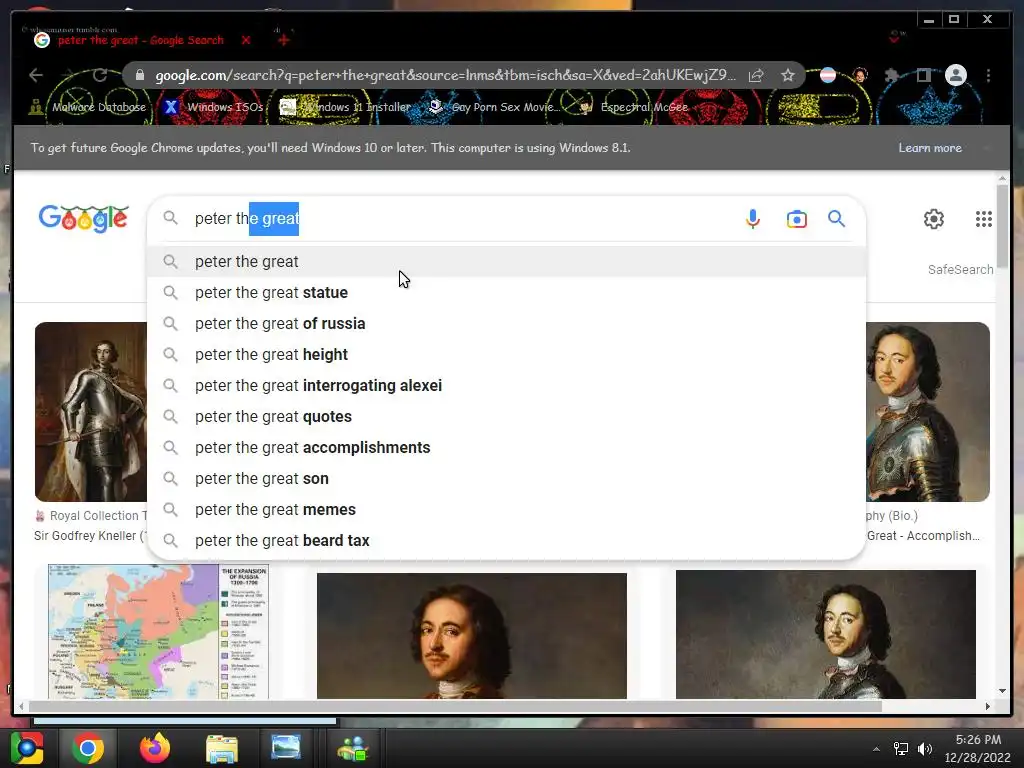Click inside the Google search box
The height and width of the screenshot is (768, 1024).
coord(457,219)
